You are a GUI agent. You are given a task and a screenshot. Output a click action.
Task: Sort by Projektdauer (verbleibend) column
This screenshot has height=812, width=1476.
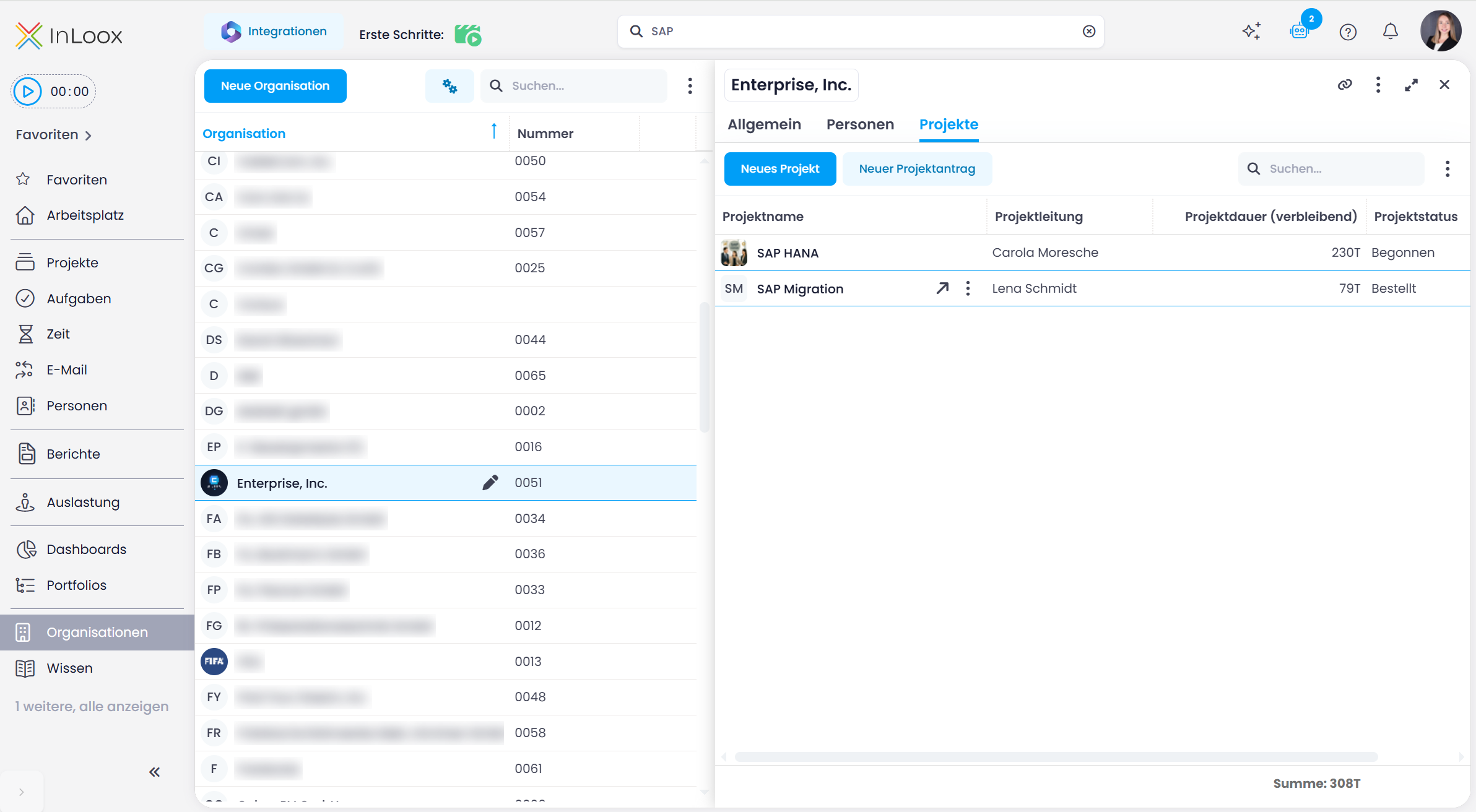tap(1270, 217)
